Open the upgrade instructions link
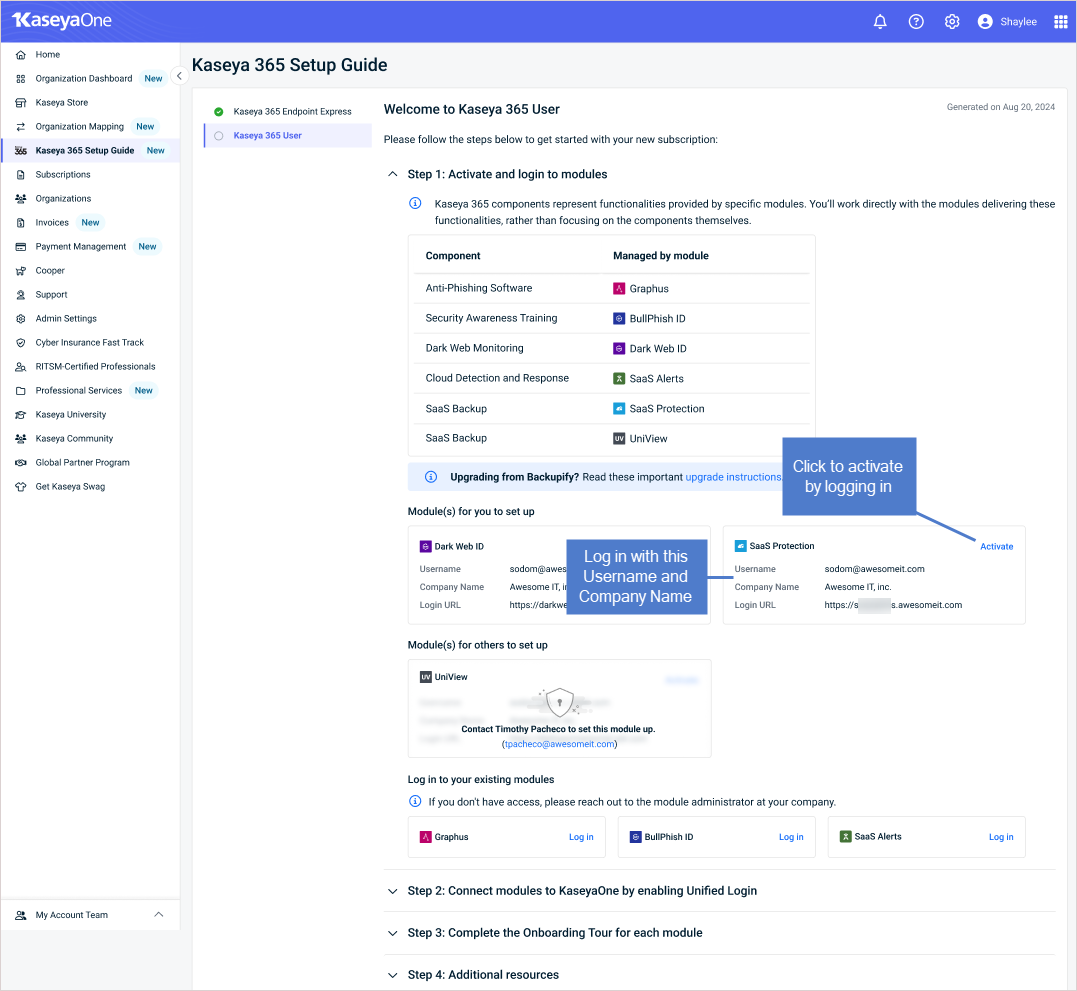Screen dimensions: 1077x991 (x=733, y=477)
